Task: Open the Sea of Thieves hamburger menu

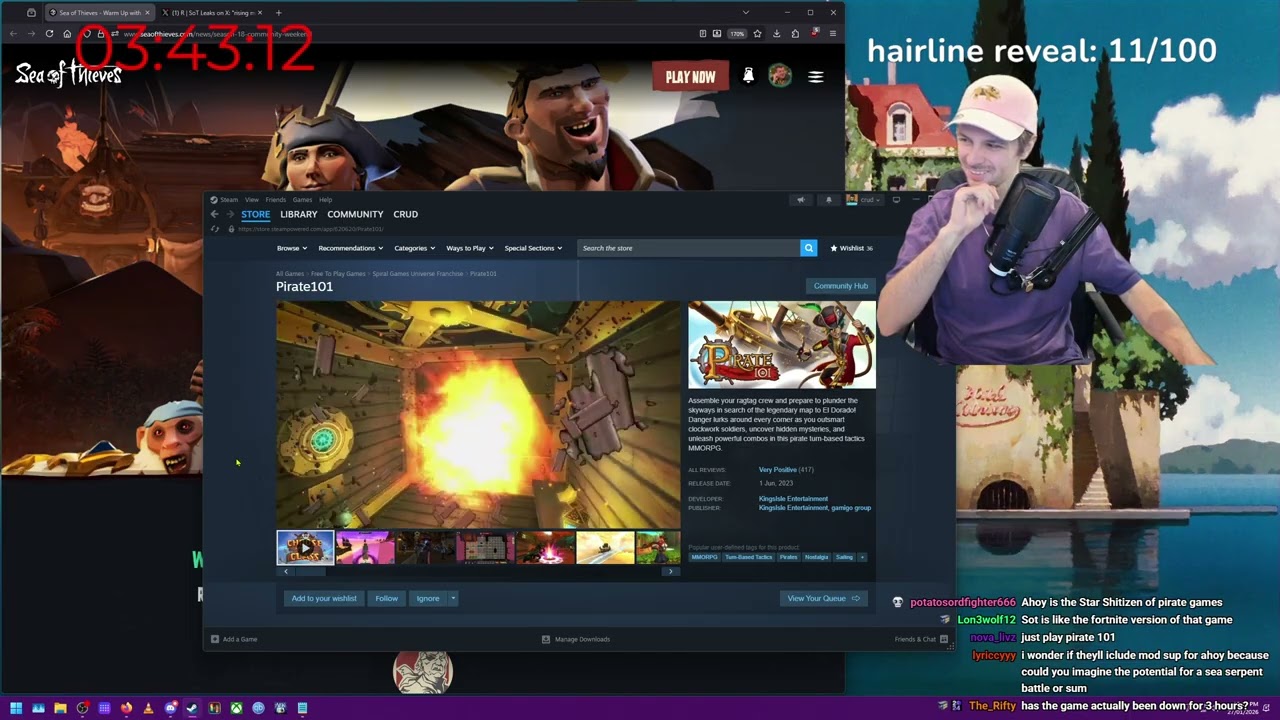Action: (x=816, y=76)
